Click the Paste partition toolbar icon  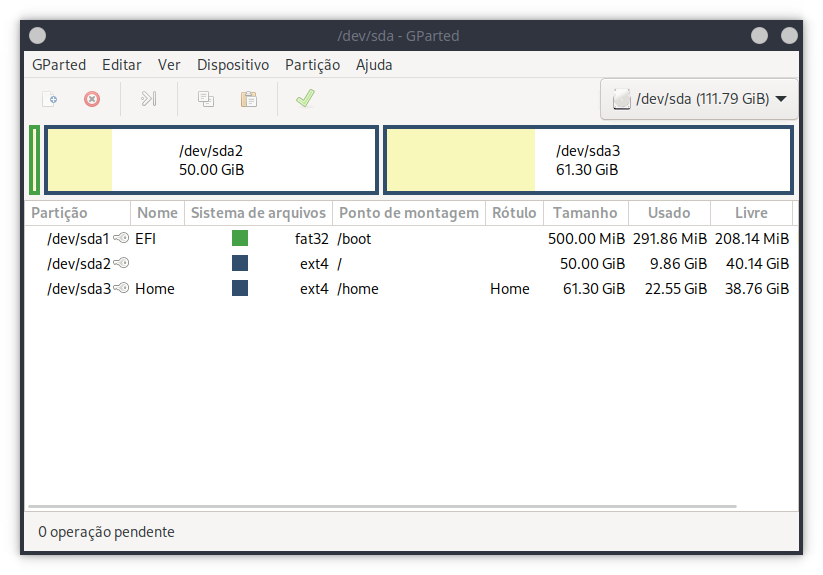[249, 99]
